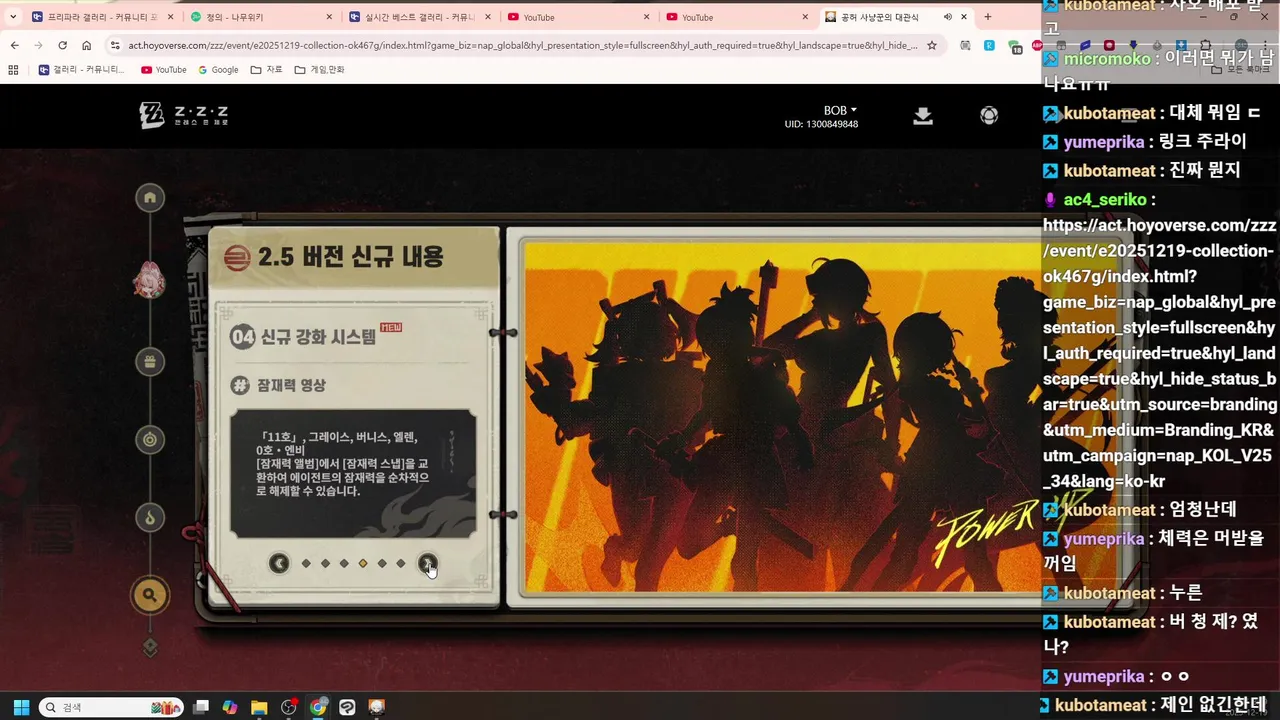View site information icon in address bar
The width and height of the screenshot is (1280, 720).
[115, 45]
